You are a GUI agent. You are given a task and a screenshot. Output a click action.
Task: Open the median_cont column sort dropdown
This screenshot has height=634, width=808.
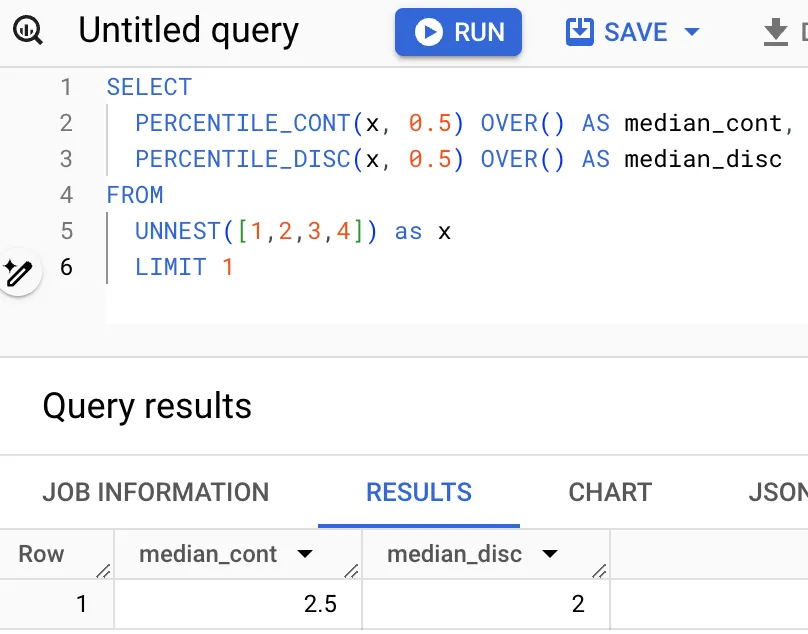pyautogui.click(x=306, y=554)
